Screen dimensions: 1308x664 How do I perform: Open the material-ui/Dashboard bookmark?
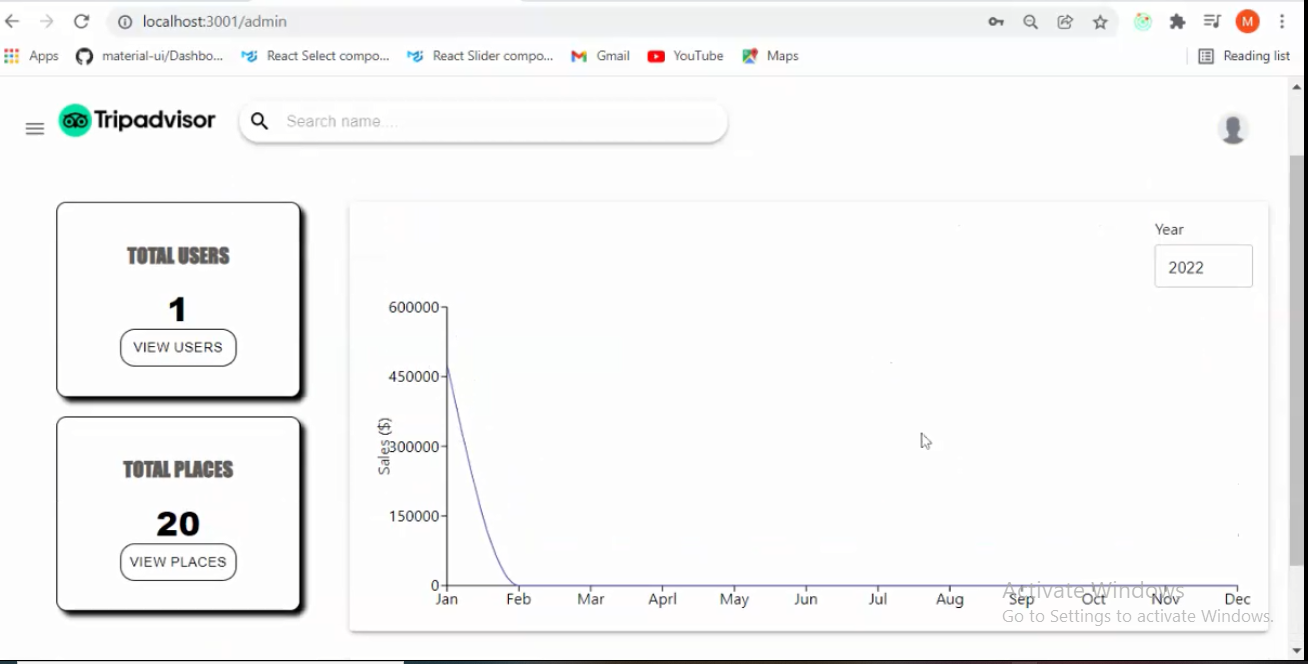coord(165,56)
